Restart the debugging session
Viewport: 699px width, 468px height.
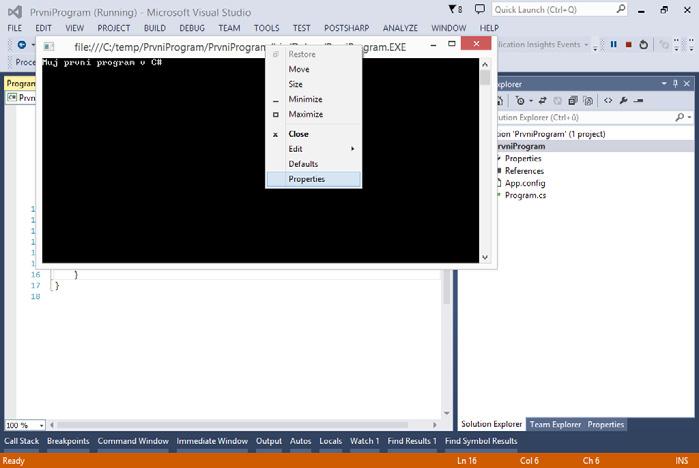(x=643, y=45)
